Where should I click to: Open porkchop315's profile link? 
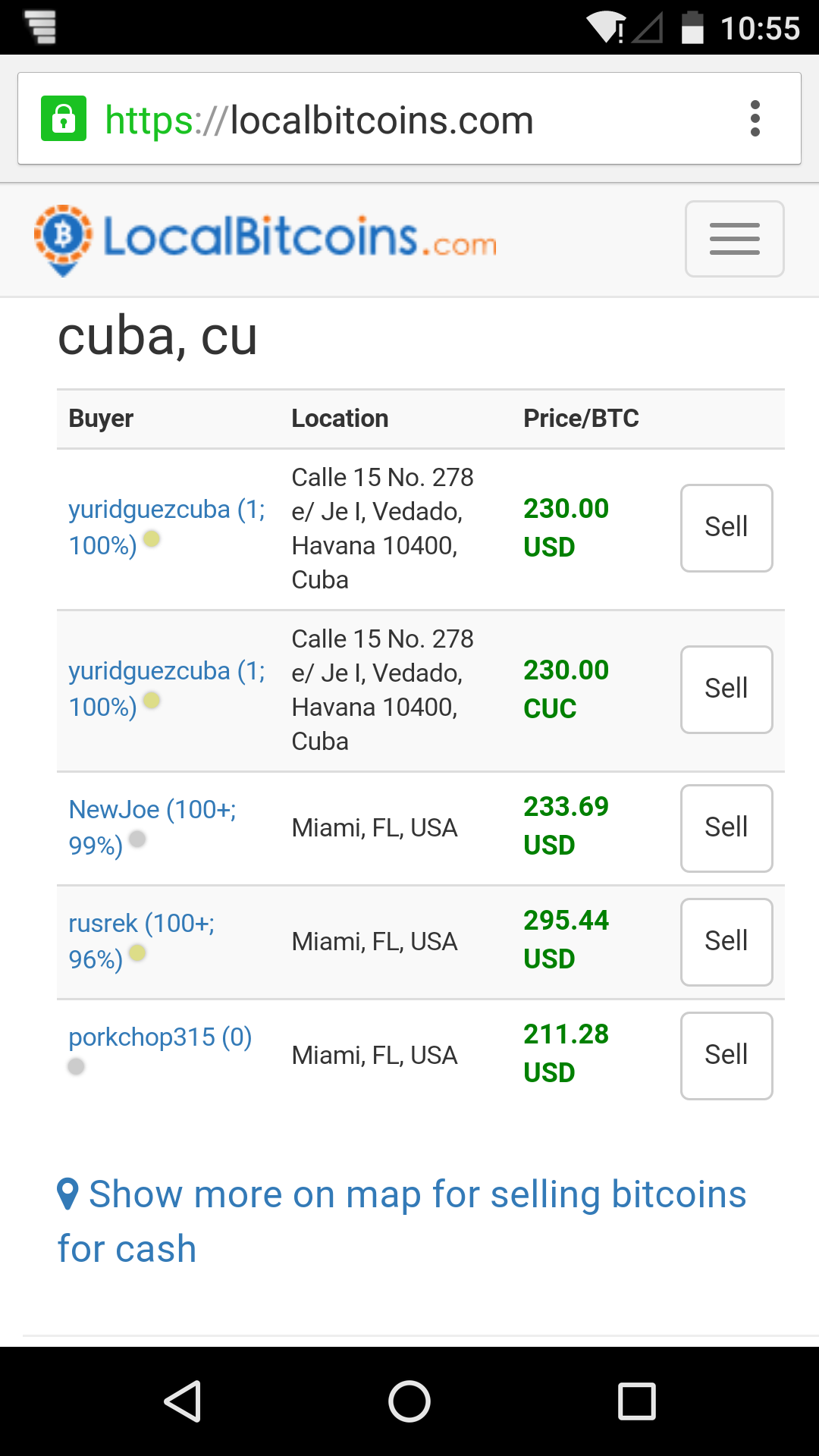[160, 1037]
